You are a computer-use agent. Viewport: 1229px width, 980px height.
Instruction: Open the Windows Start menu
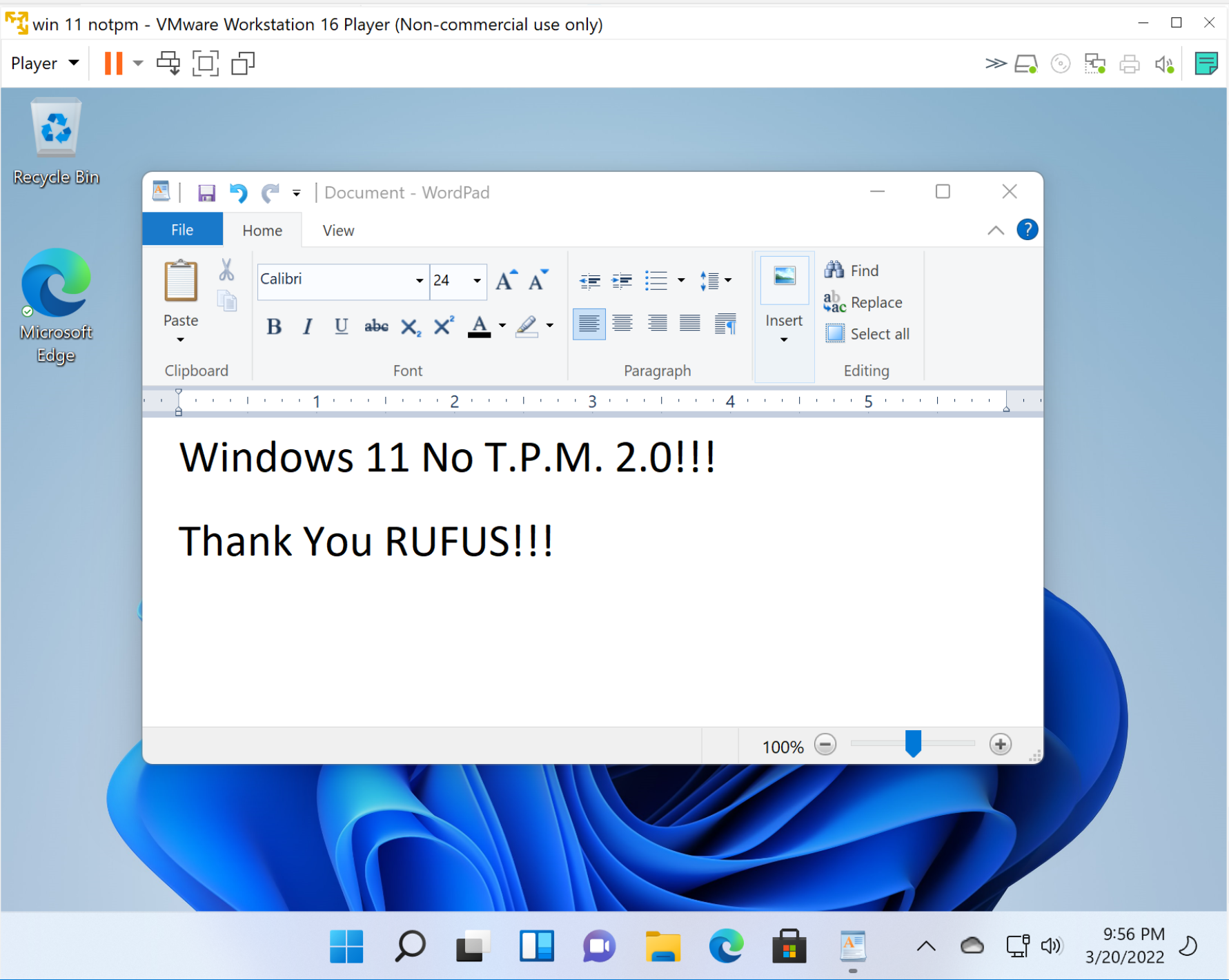click(x=346, y=946)
